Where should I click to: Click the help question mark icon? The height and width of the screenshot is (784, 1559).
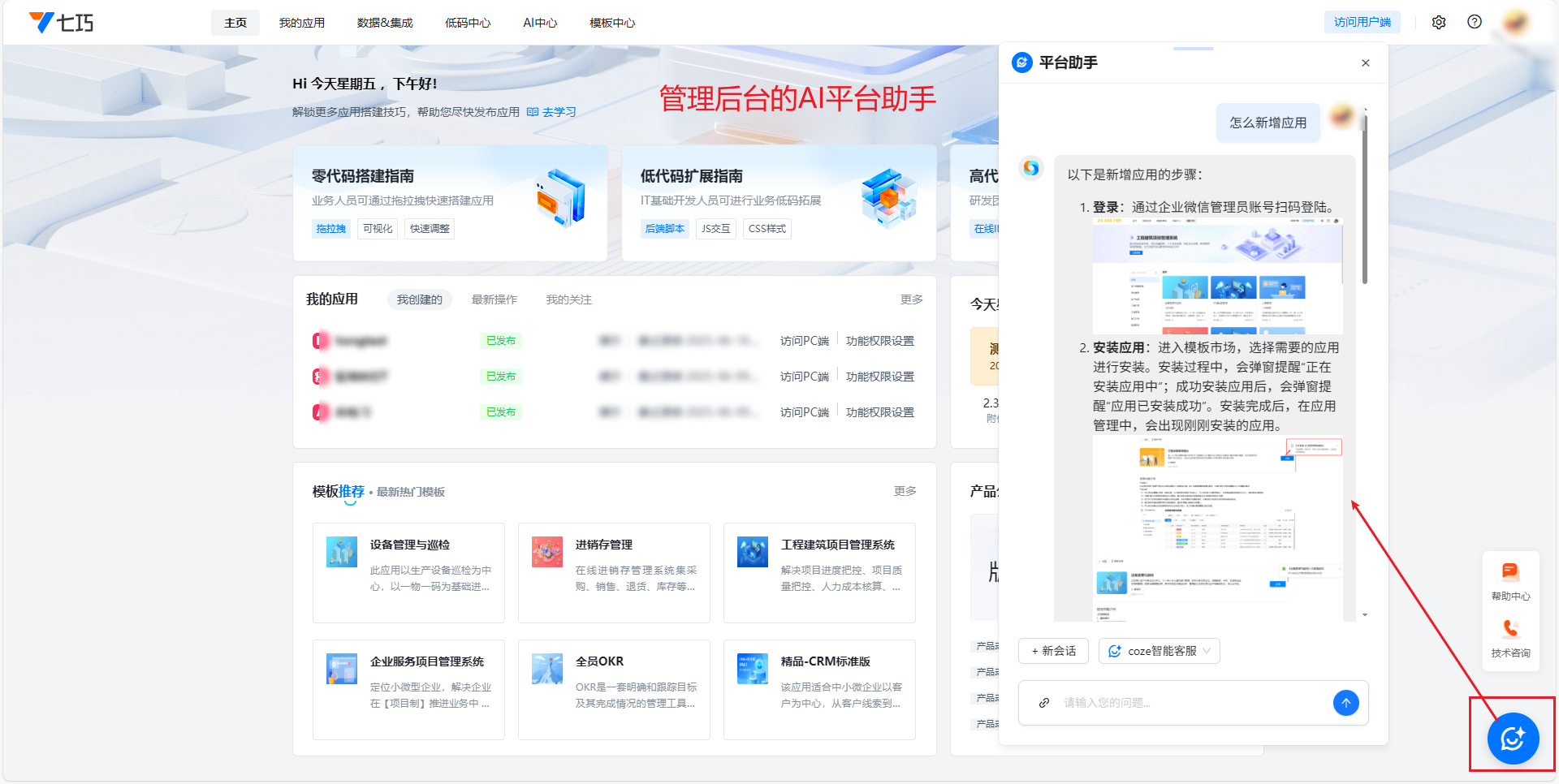(x=1475, y=23)
